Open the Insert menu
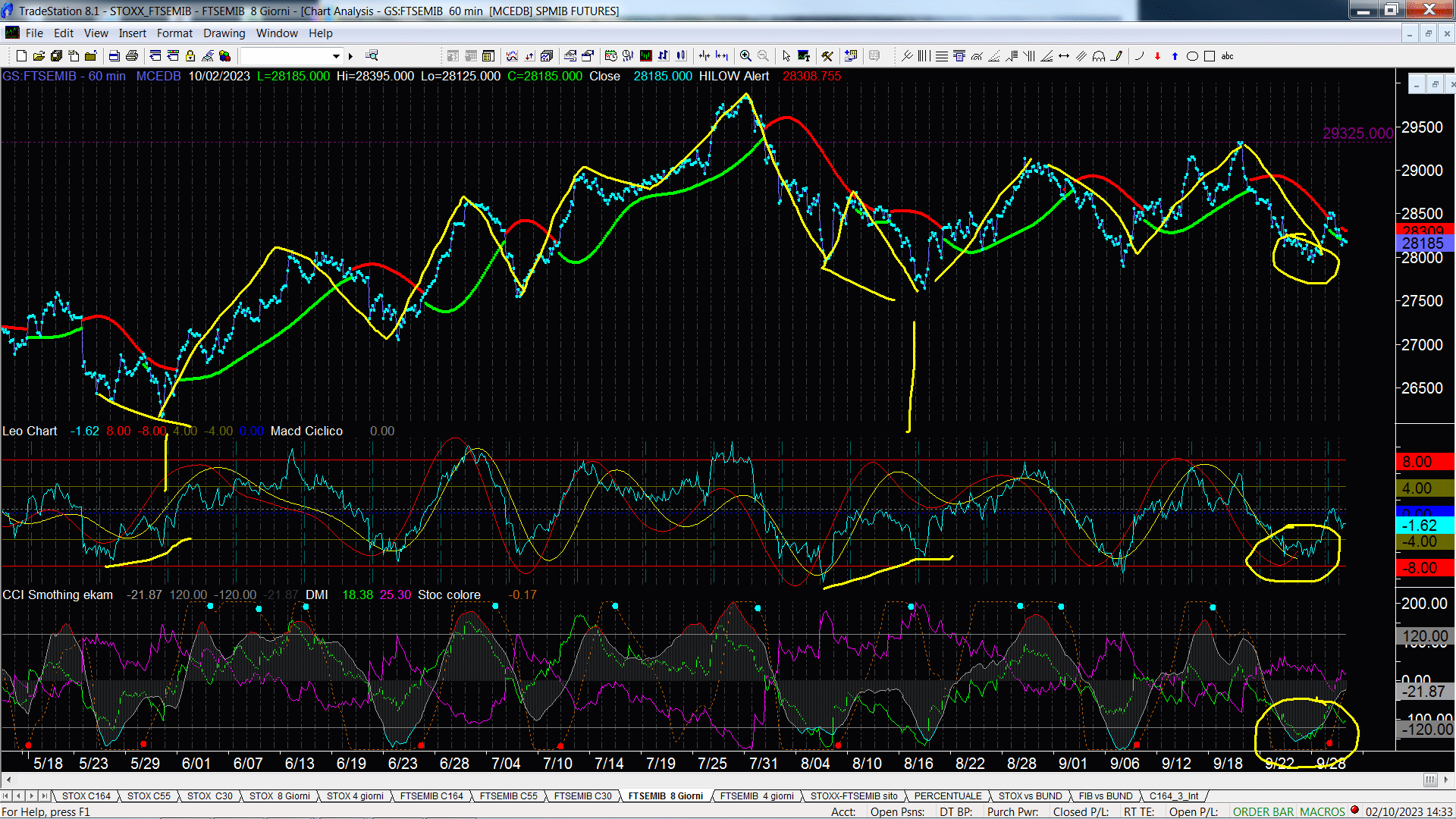This screenshot has height=819, width=1456. tap(132, 33)
